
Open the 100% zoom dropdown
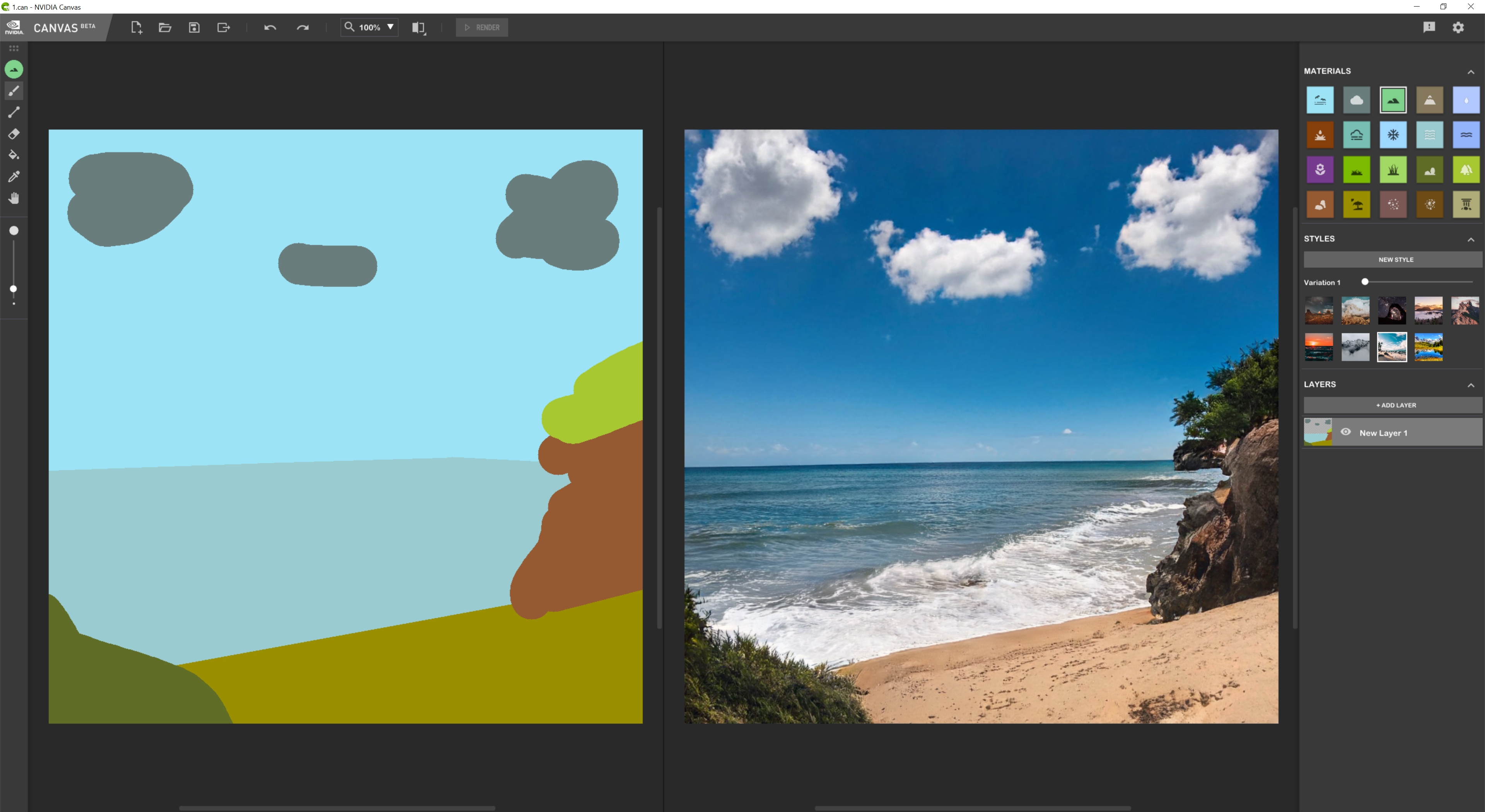click(x=390, y=27)
